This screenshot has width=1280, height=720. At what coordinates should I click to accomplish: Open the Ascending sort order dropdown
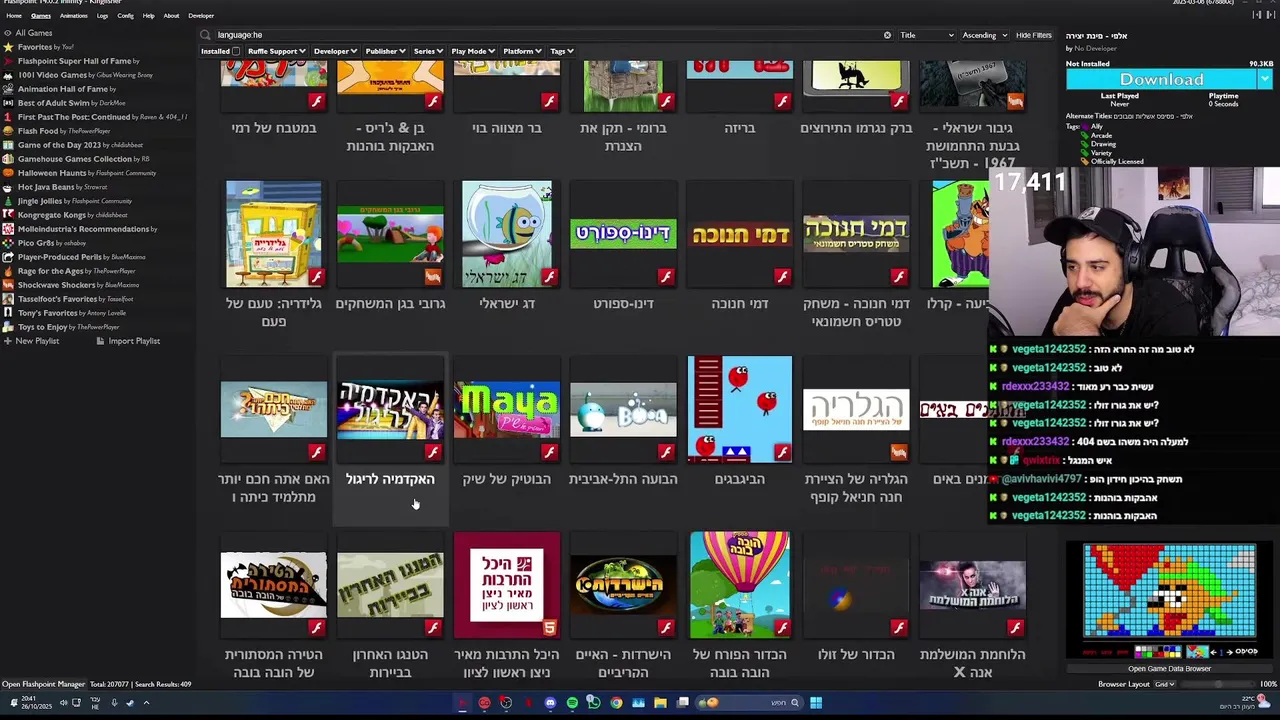coord(984,35)
